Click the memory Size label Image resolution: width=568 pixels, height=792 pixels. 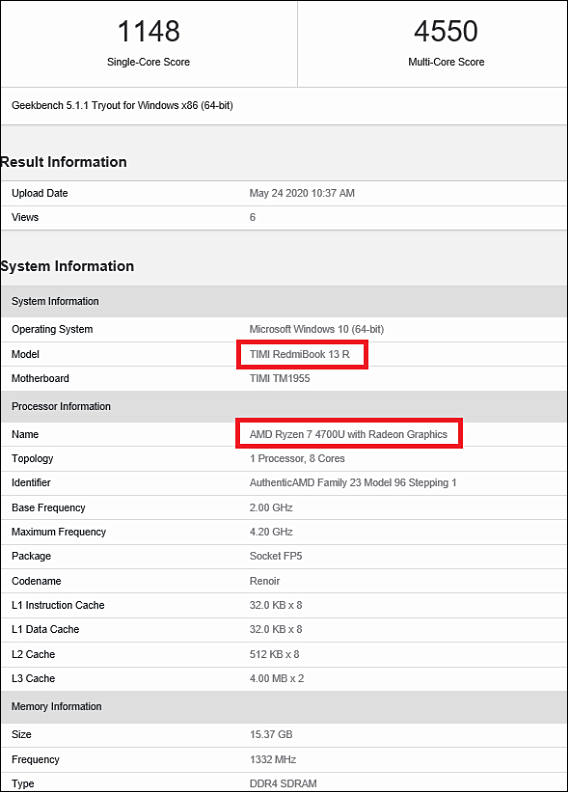pyautogui.click(x=22, y=735)
